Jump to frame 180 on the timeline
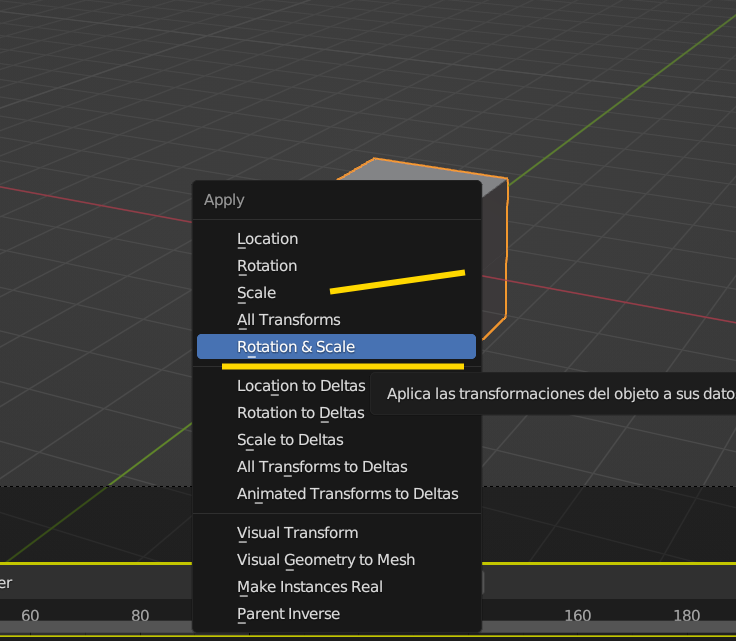Viewport: 736px width, 641px height. coord(687,616)
